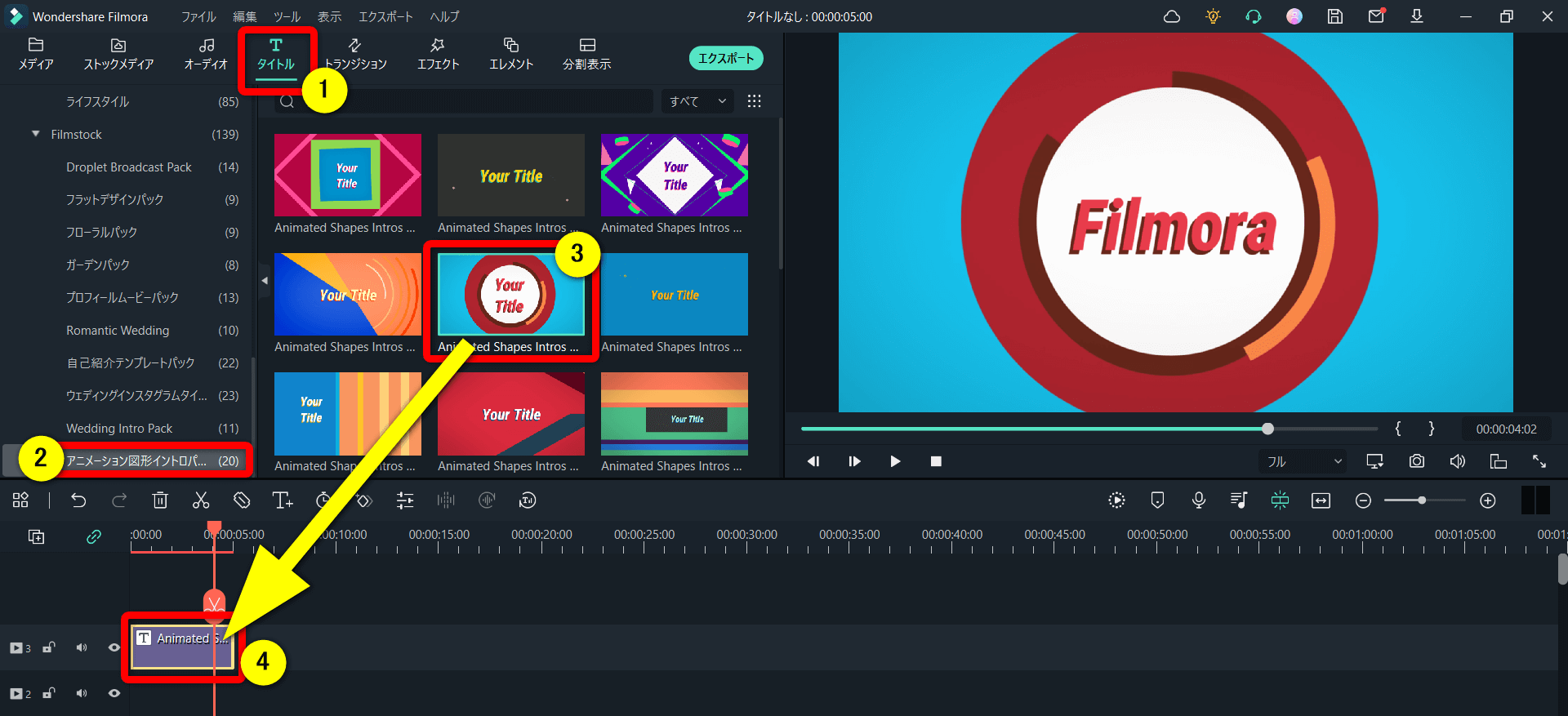The width and height of the screenshot is (1568, 716).
Task: Open the 編集 menu
Action: tap(244, 16)
